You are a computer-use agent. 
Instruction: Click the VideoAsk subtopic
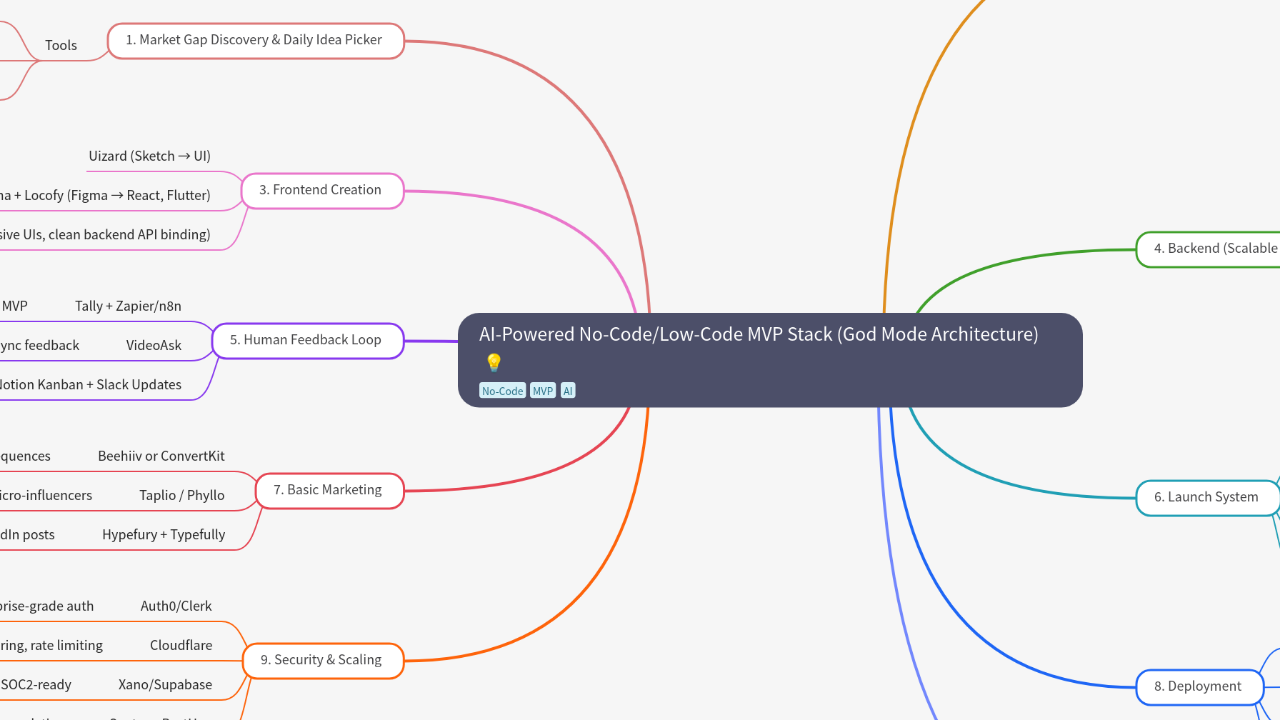click(154, 345)
